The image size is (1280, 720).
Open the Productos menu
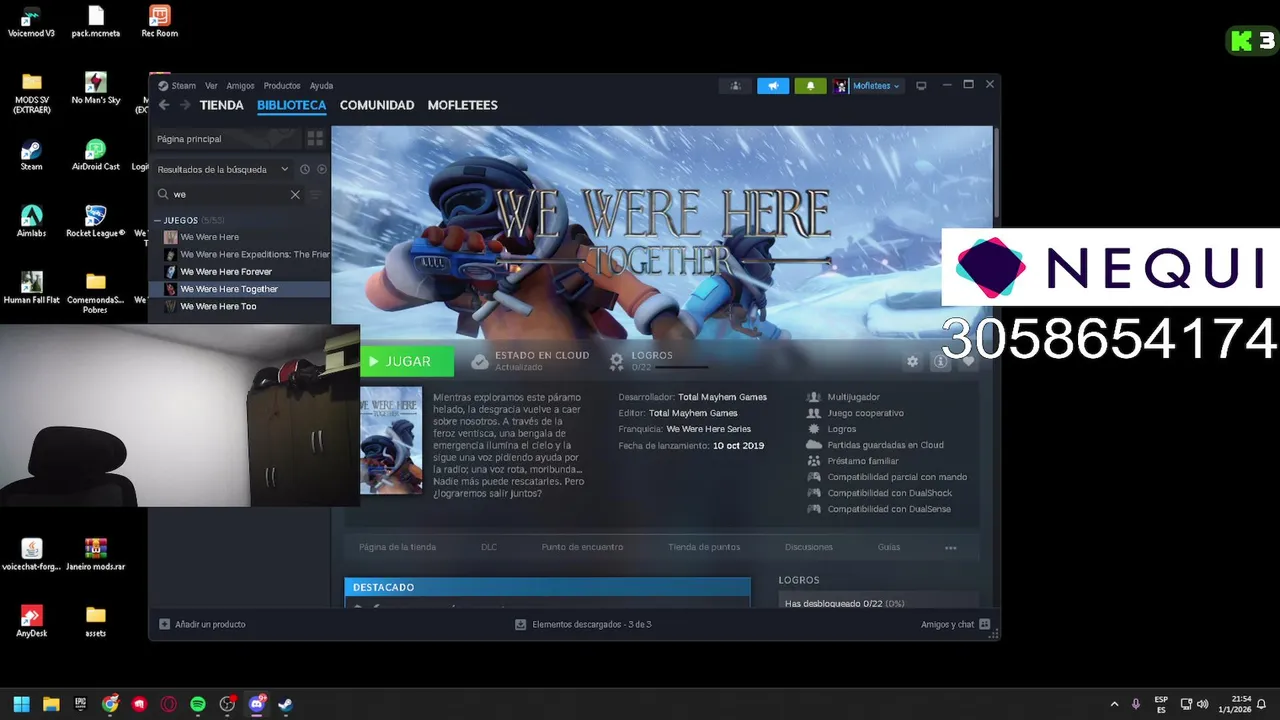282,86
